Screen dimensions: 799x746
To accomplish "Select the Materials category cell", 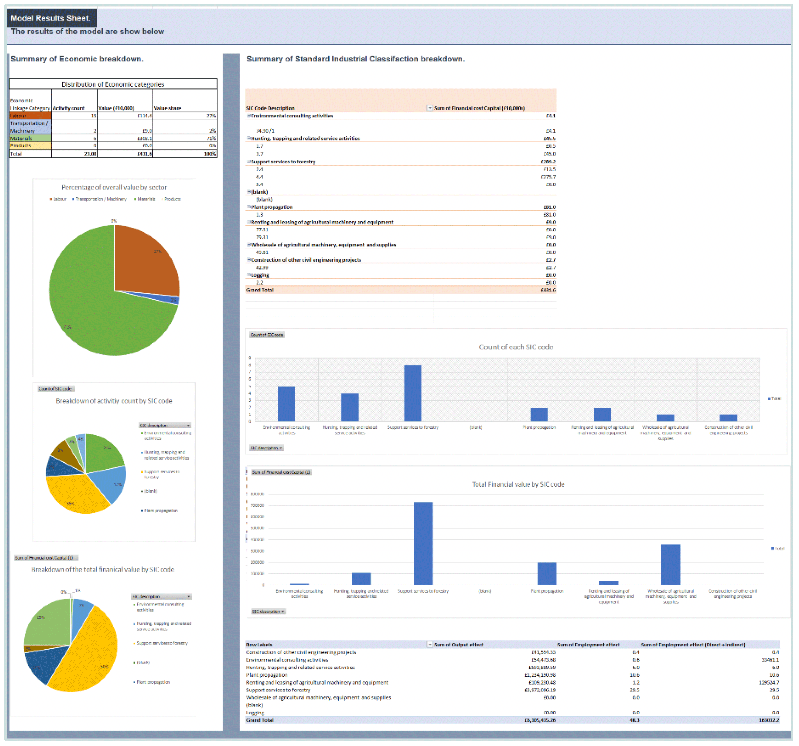I will click(30, 138).
